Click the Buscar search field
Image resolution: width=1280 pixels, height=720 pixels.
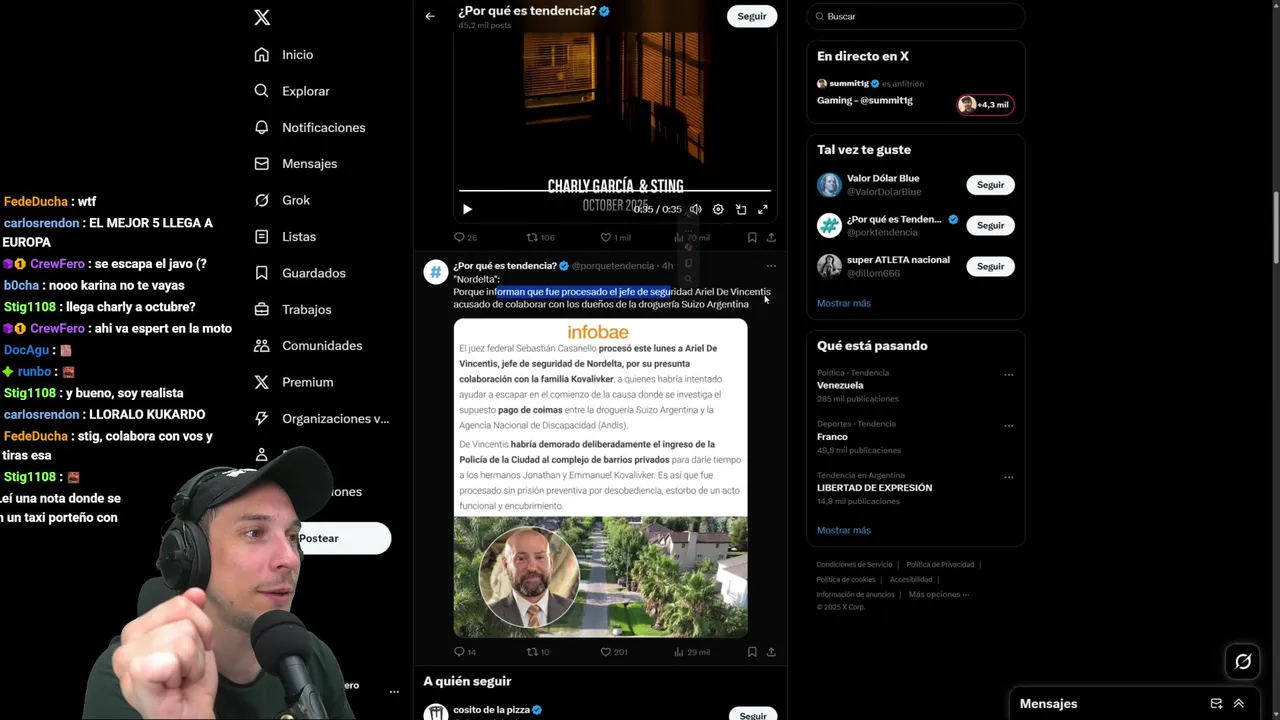916,16
